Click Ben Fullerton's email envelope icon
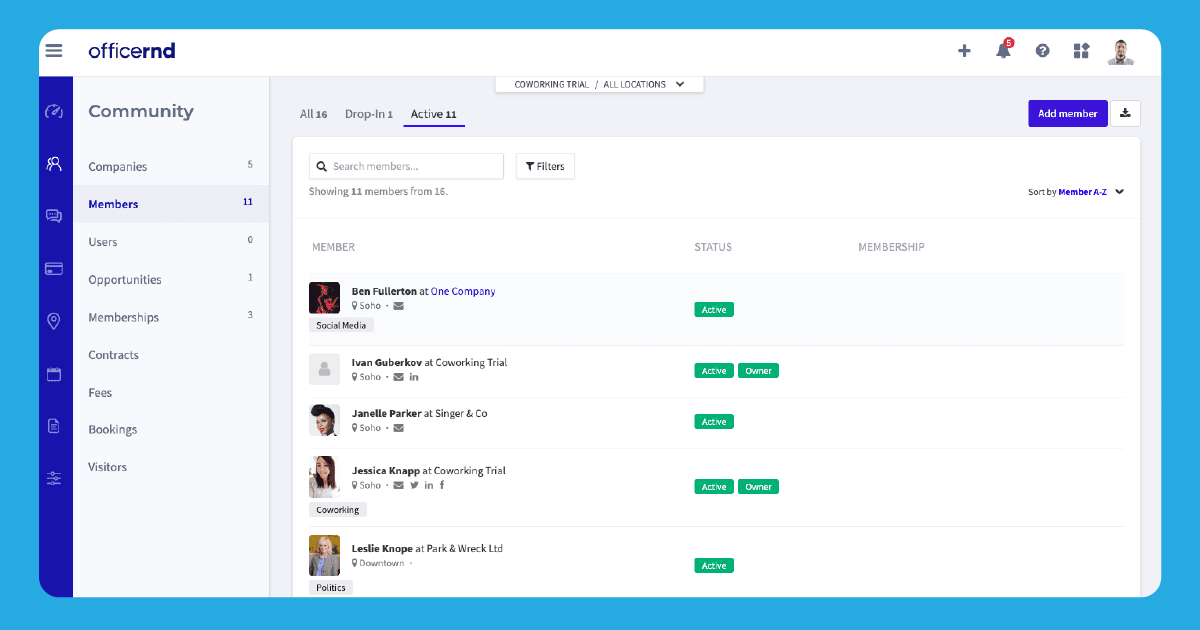 pyautogui.click(x=398, y=306)
